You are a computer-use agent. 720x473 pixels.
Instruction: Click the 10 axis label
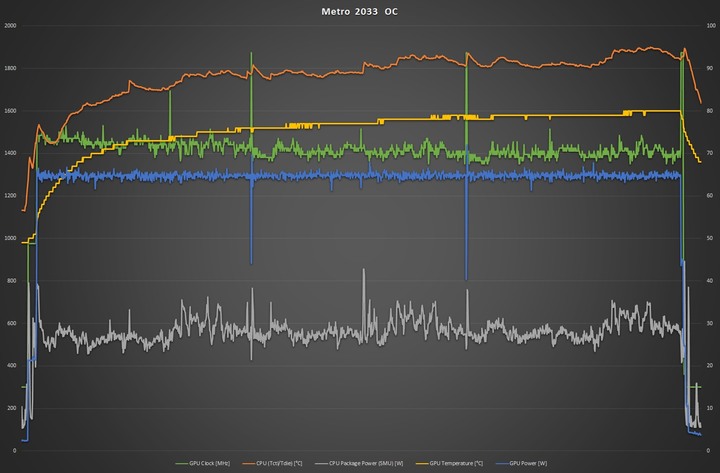click(709, 408)
